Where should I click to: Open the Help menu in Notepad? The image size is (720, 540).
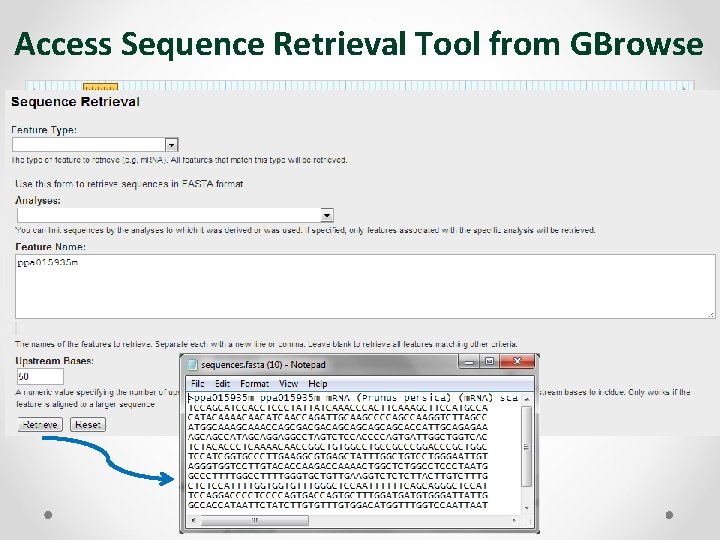318,383
